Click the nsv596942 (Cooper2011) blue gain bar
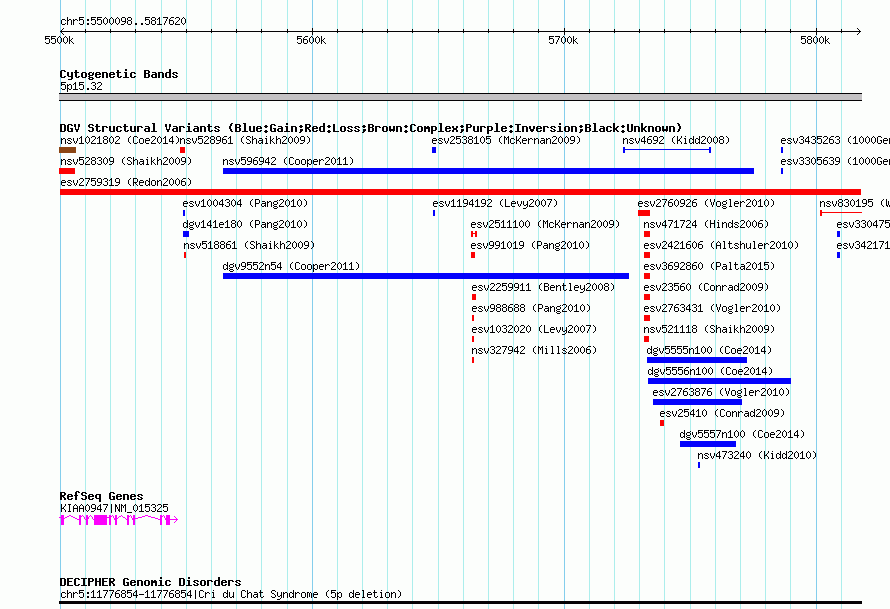890x609 pixels. (x=488, y=171)
